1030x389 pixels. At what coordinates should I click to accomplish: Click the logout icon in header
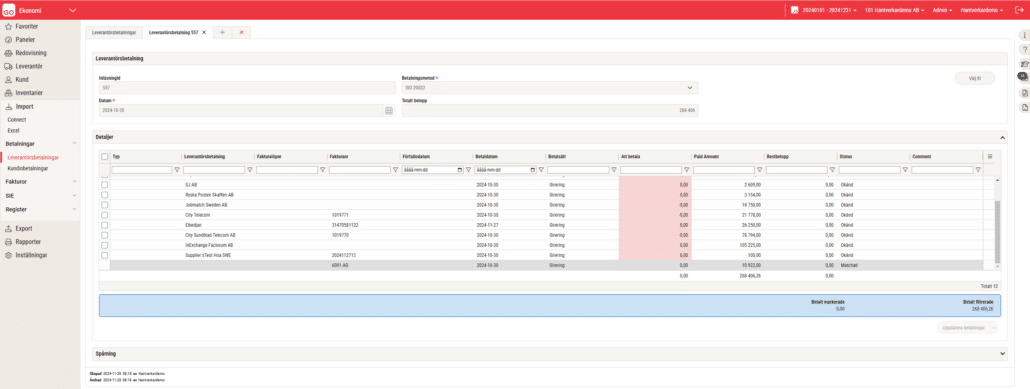click(1019, 11)
